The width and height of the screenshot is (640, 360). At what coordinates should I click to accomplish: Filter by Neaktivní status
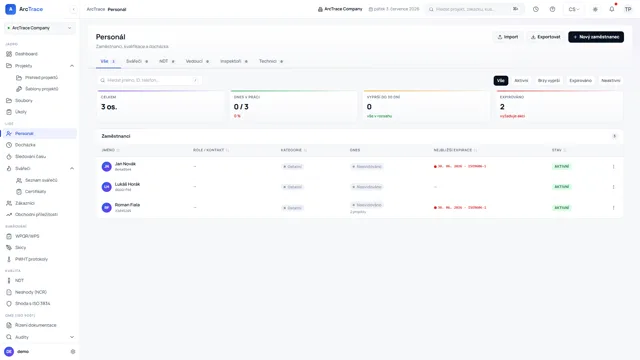pyautogui.click(x=611, y=80)
